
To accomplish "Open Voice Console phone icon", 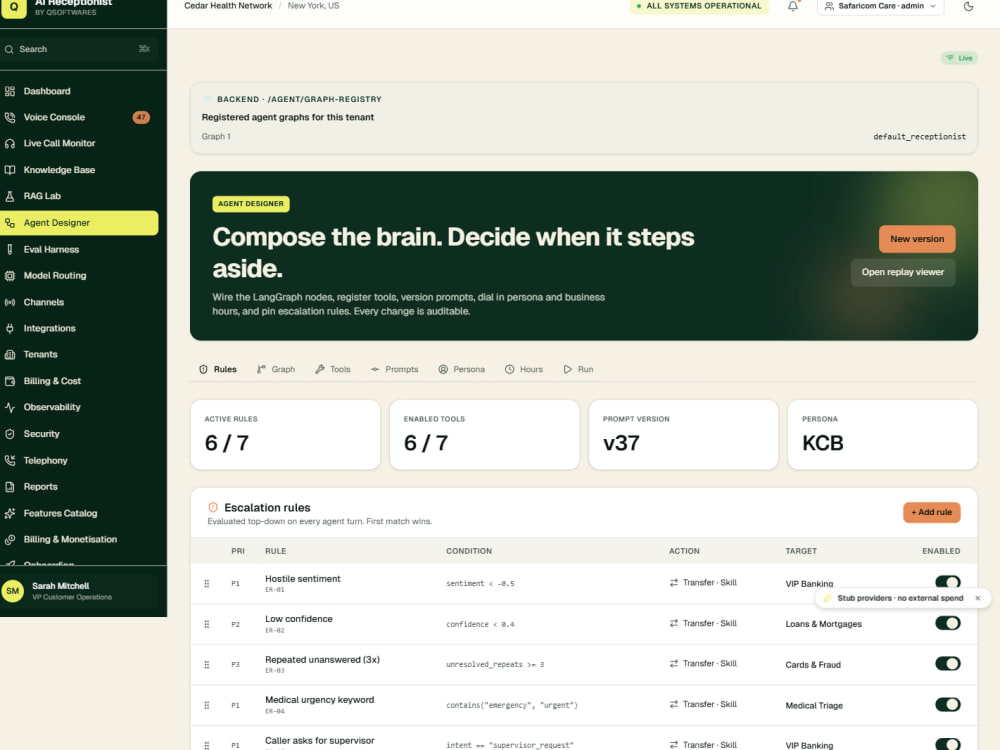I will point(10,117).
